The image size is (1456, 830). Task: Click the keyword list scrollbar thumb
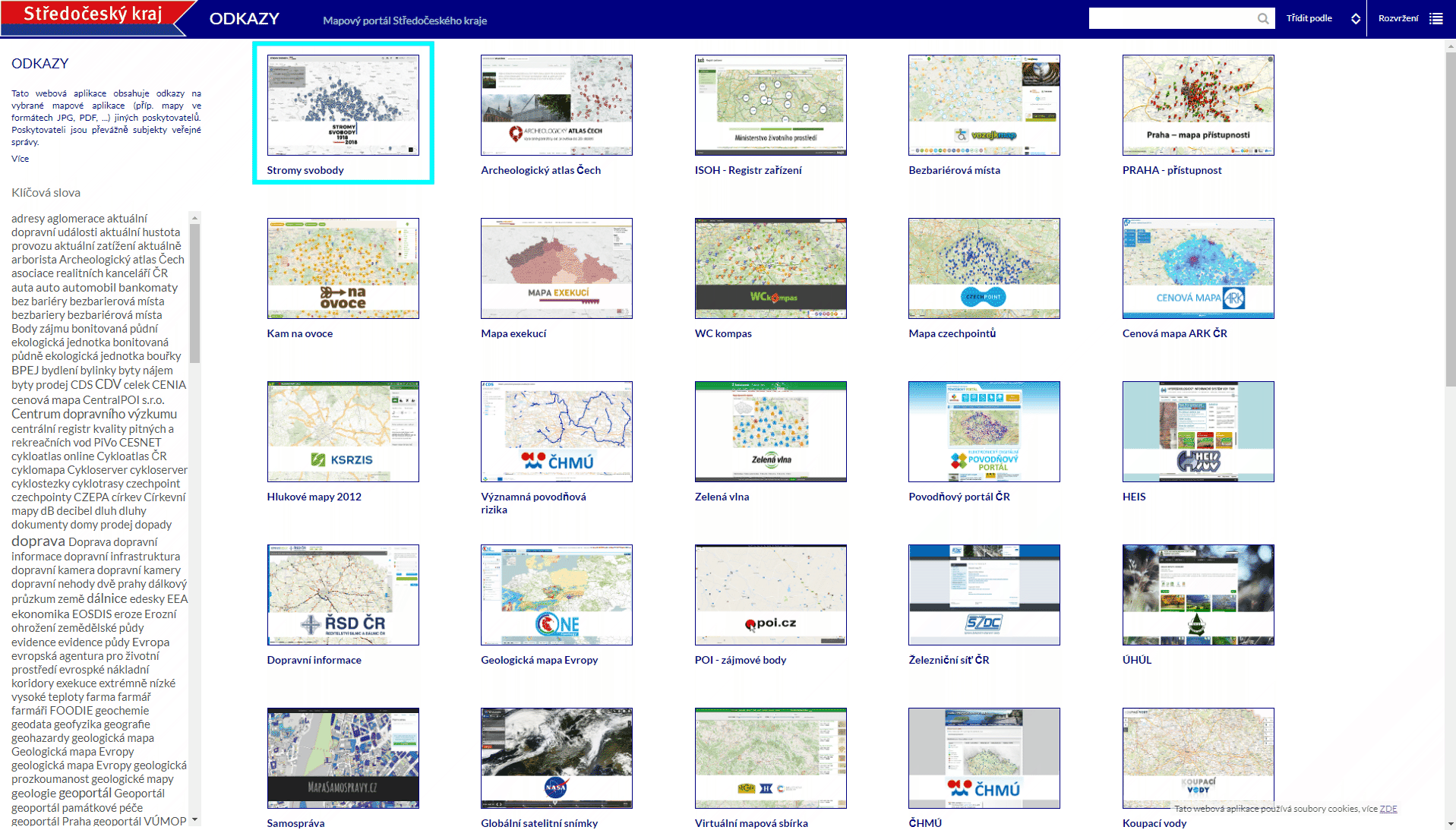click(x=195, y=293)
